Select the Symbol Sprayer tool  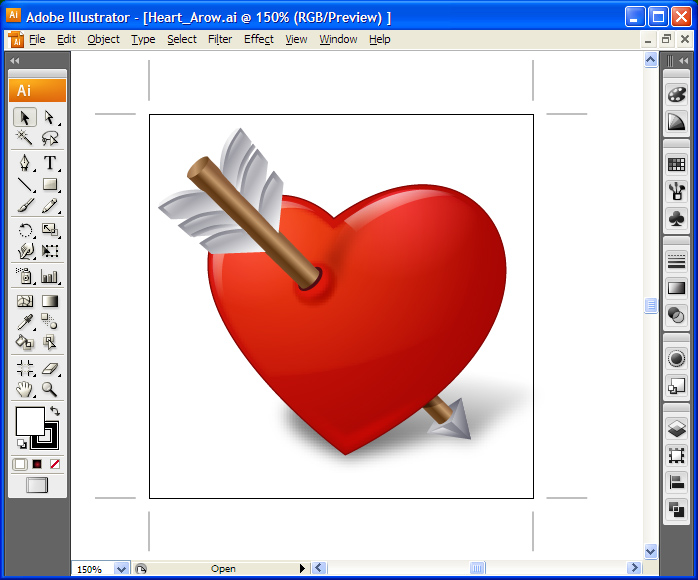(24, 276)
